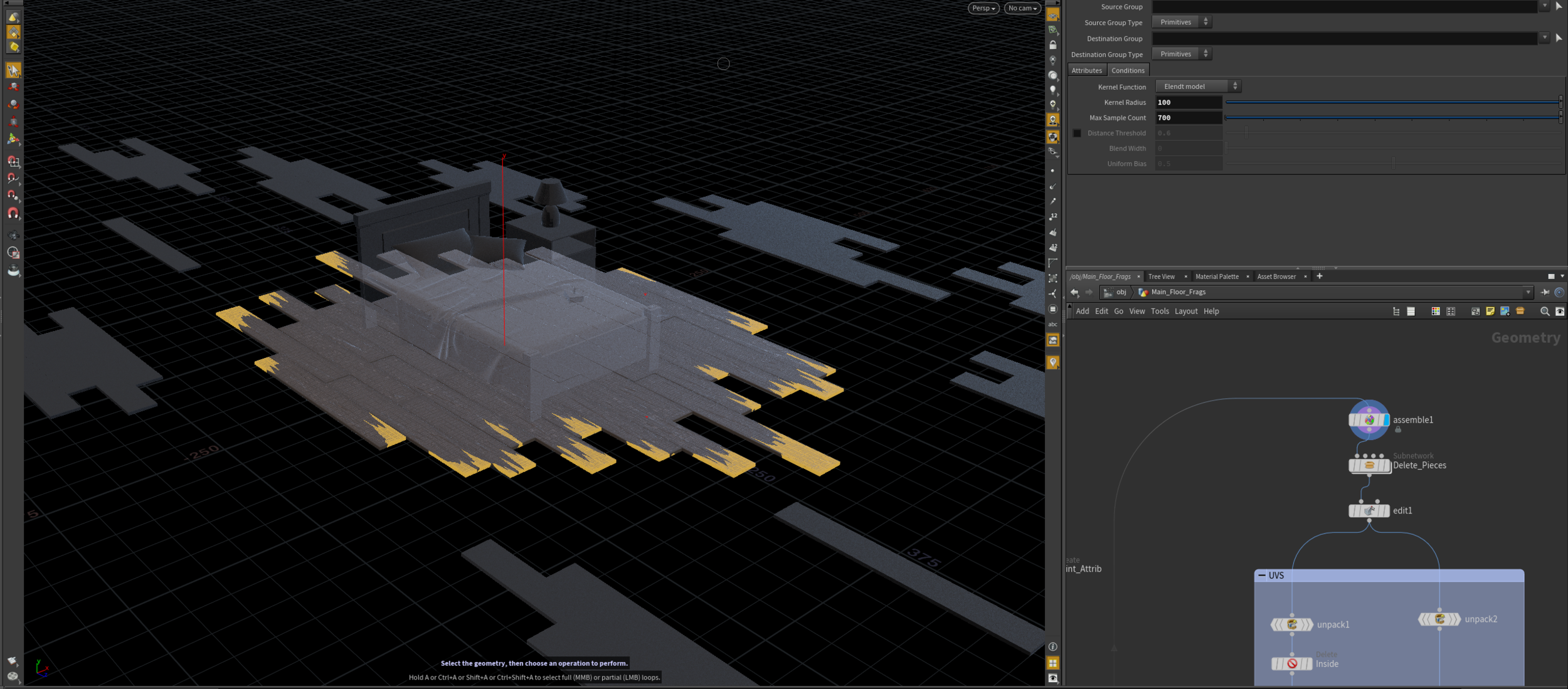Activate the Rotate tool in left toolbar
Screen dimensions: 1568x689
click(13, 104)
